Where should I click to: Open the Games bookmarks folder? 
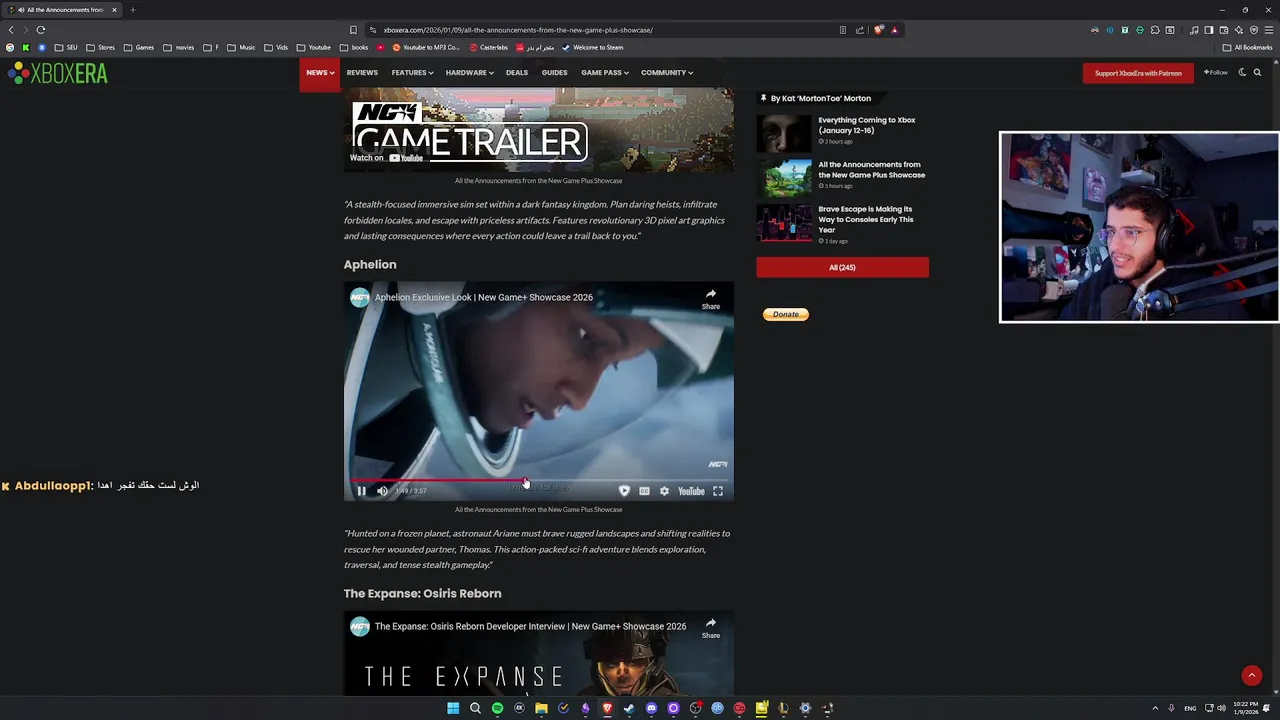(139, 47)
